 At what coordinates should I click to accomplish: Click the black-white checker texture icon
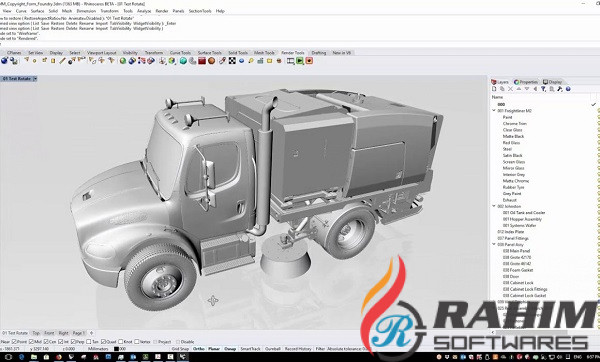pyautogui.click(x=232, y=60)
